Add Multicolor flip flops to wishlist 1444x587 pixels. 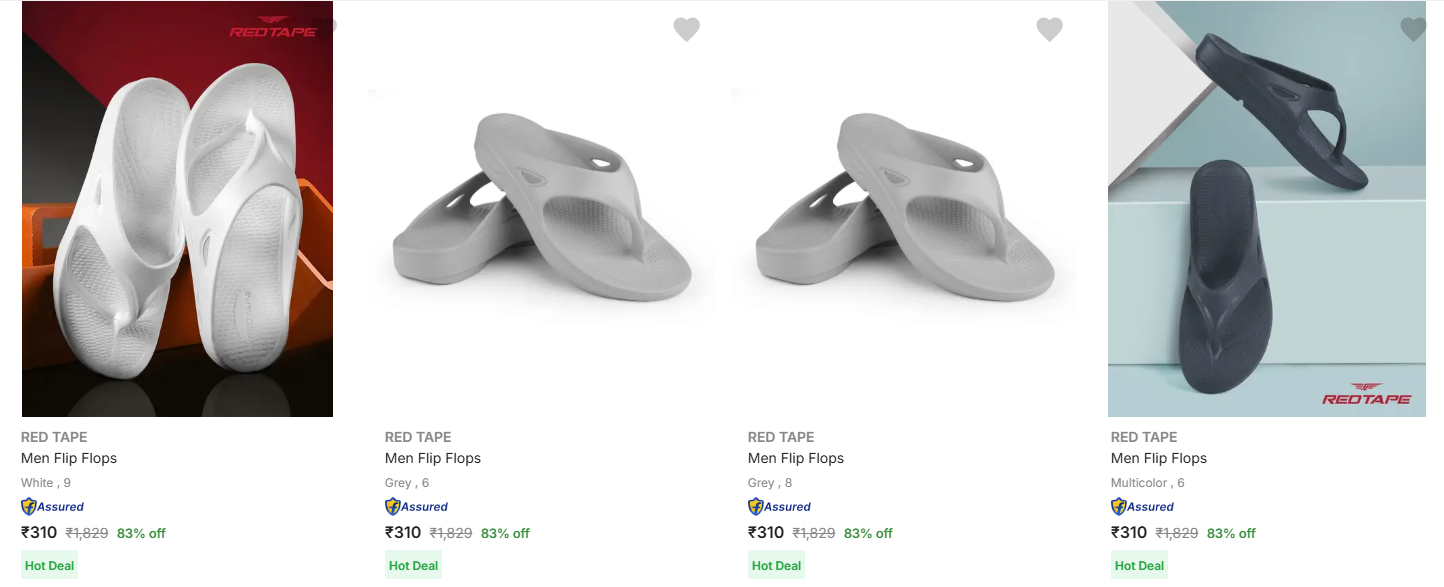tap(1412, 30)
